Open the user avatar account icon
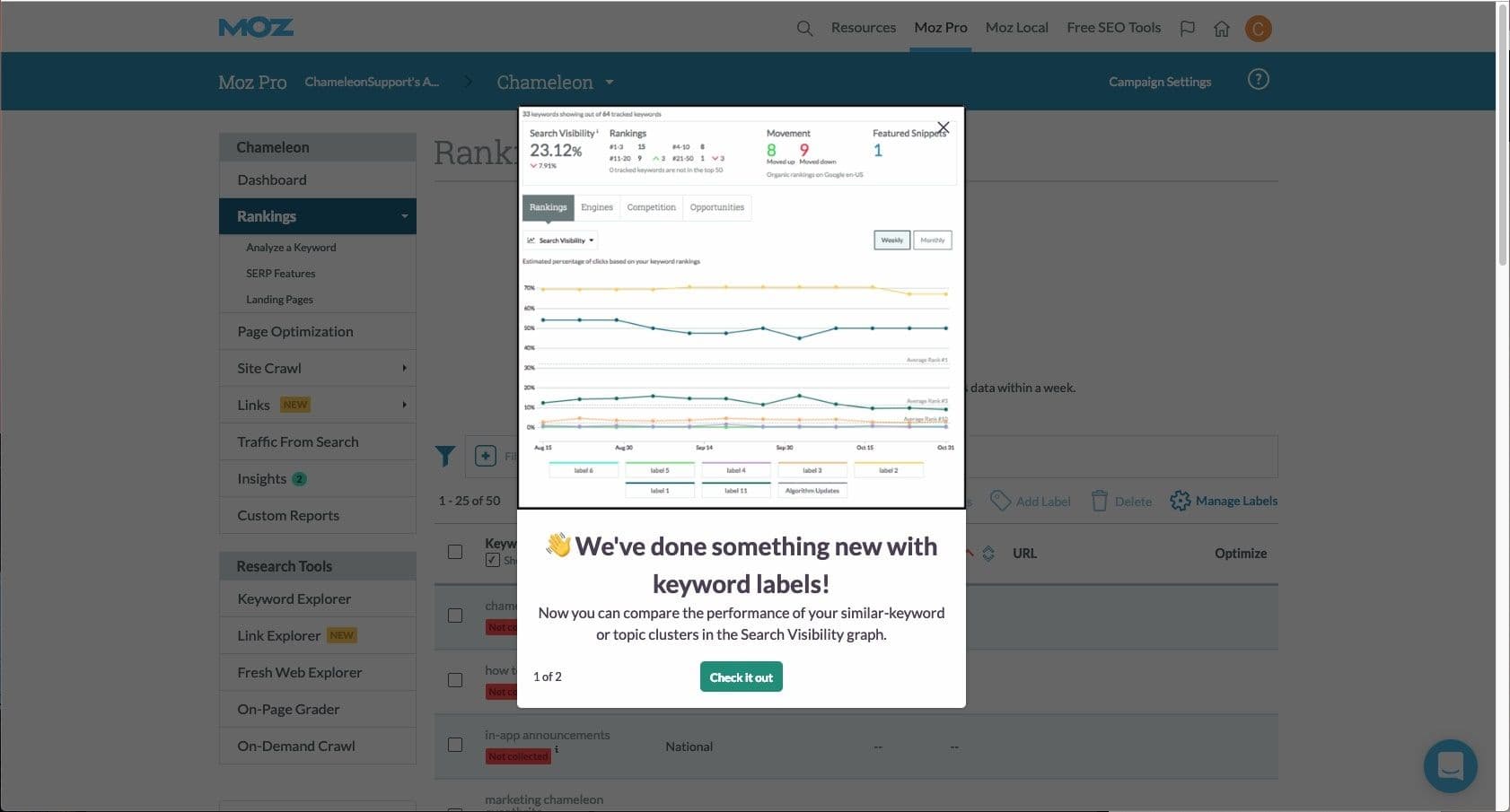Image resolution: width=1510 pixels, height=812 pixels. (x=1258, y=29)
